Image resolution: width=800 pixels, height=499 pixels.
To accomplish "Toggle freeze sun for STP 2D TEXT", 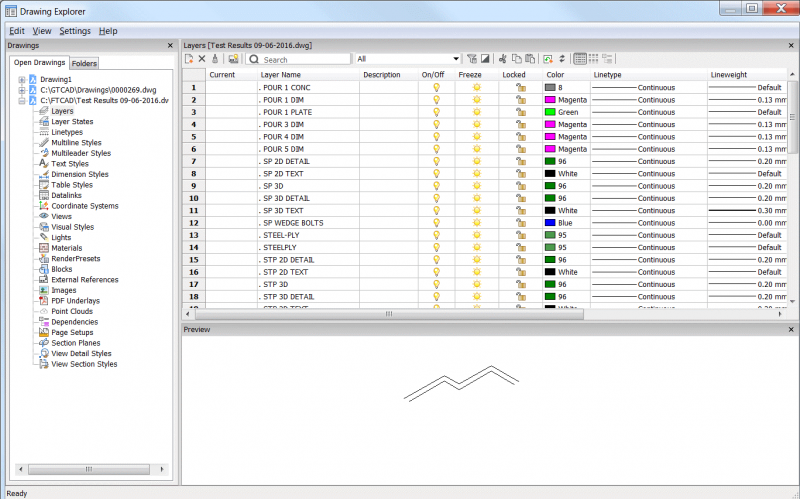I will pyautogui.click(x=477, y=272).
